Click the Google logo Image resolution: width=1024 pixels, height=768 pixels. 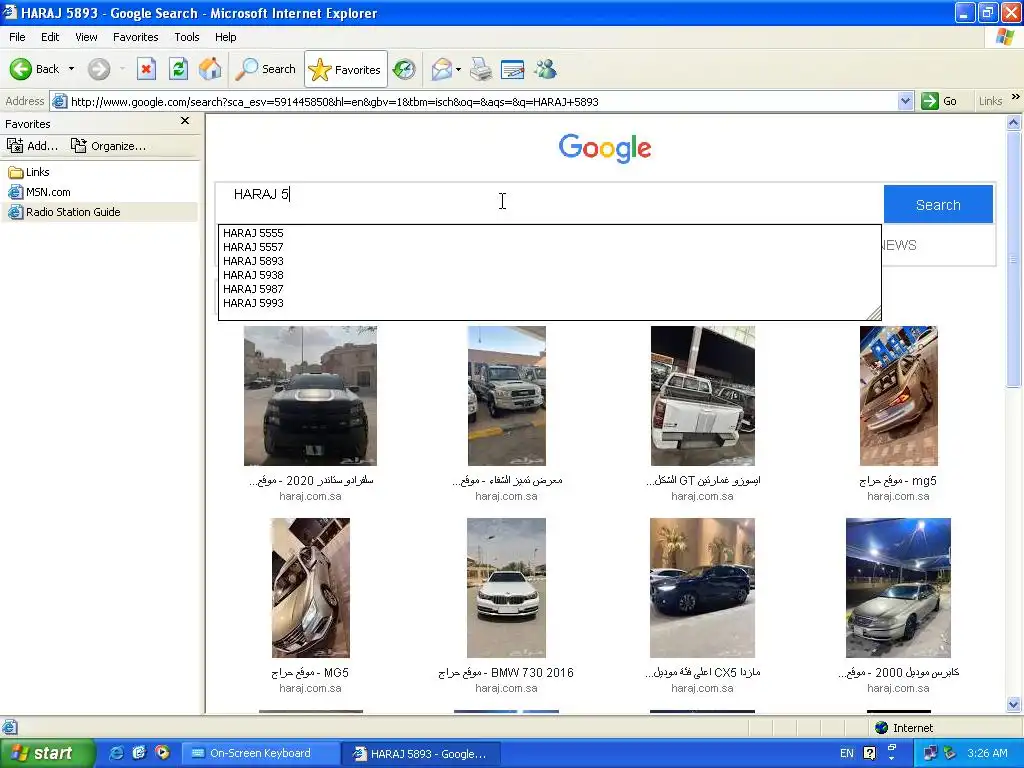click(x=605, y=148)
